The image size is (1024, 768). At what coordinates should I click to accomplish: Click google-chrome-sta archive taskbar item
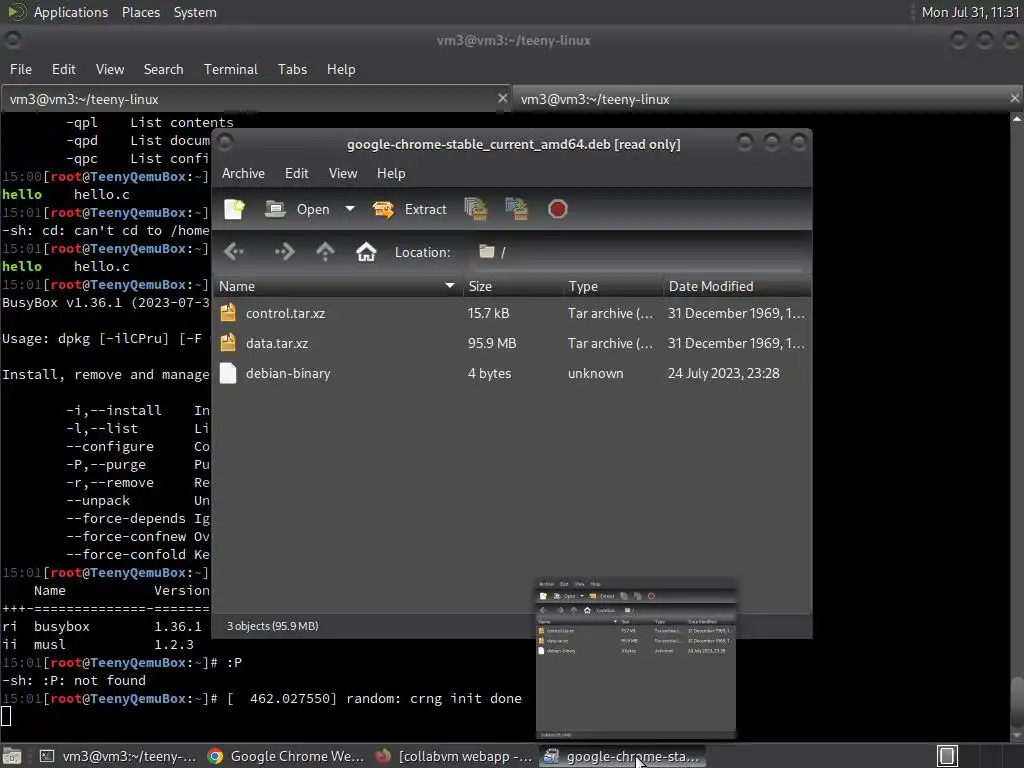622,756
